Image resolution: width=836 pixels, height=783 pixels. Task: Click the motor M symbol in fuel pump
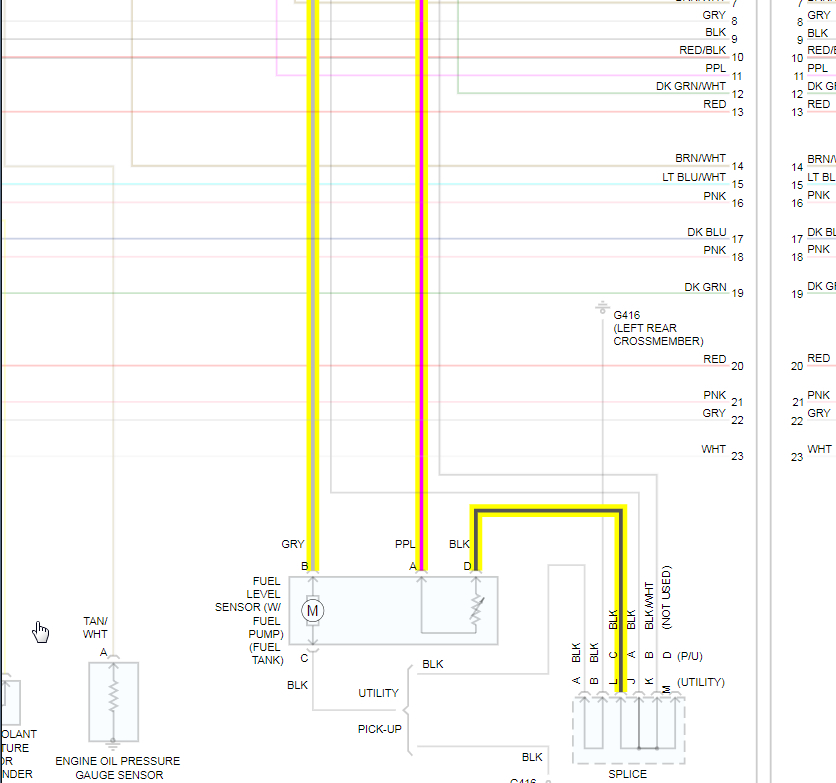[312, 611]
